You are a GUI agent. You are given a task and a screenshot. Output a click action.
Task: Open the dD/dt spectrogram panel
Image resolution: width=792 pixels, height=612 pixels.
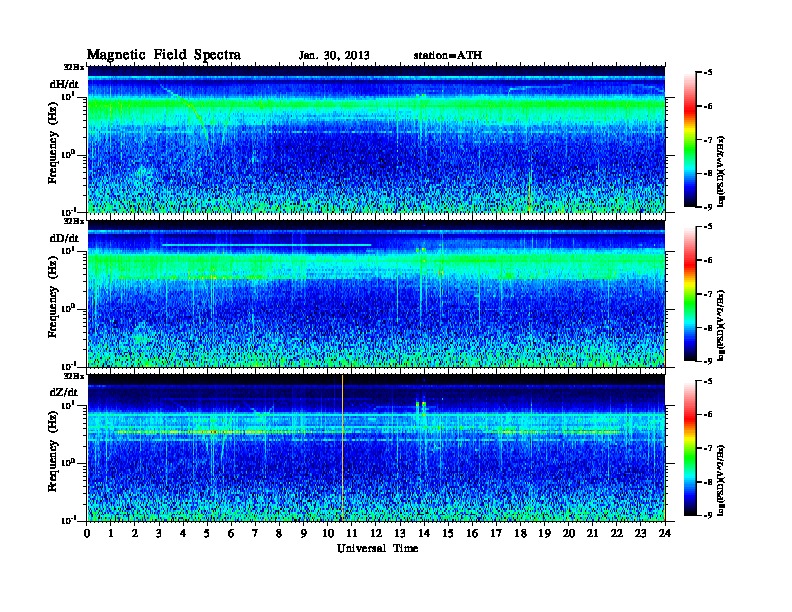coord(376,293)
